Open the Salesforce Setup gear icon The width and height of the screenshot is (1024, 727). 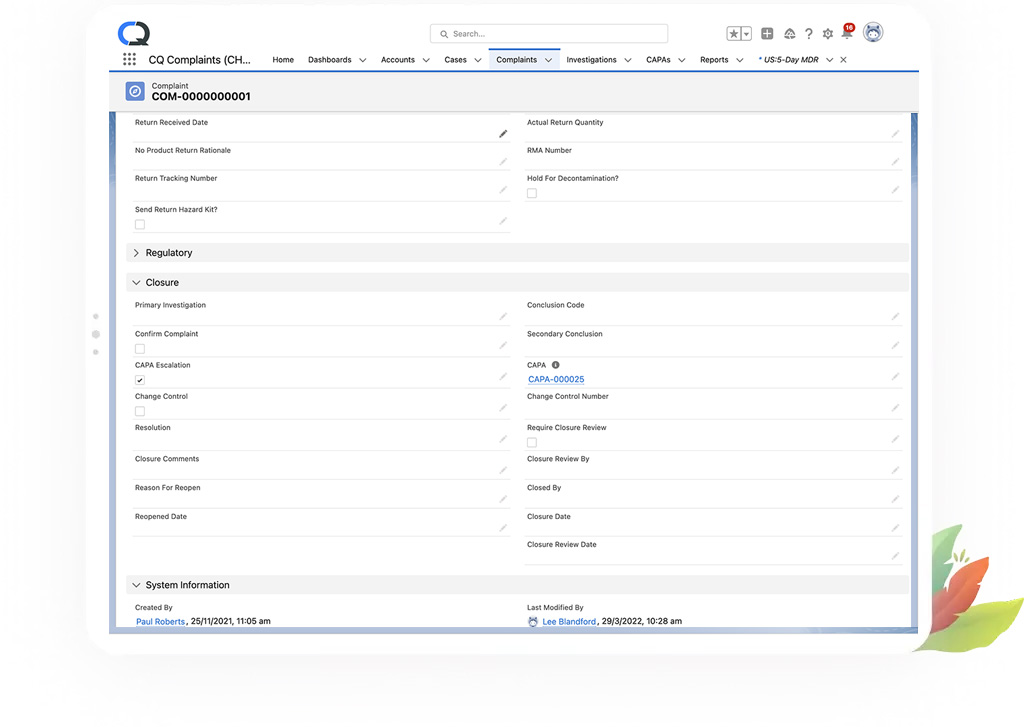[827, 33]
